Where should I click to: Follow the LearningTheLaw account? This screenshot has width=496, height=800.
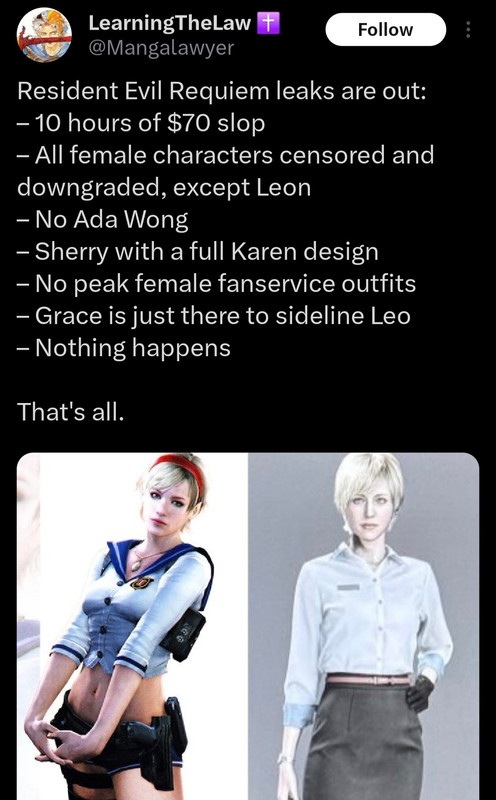[x=385, y=30]
